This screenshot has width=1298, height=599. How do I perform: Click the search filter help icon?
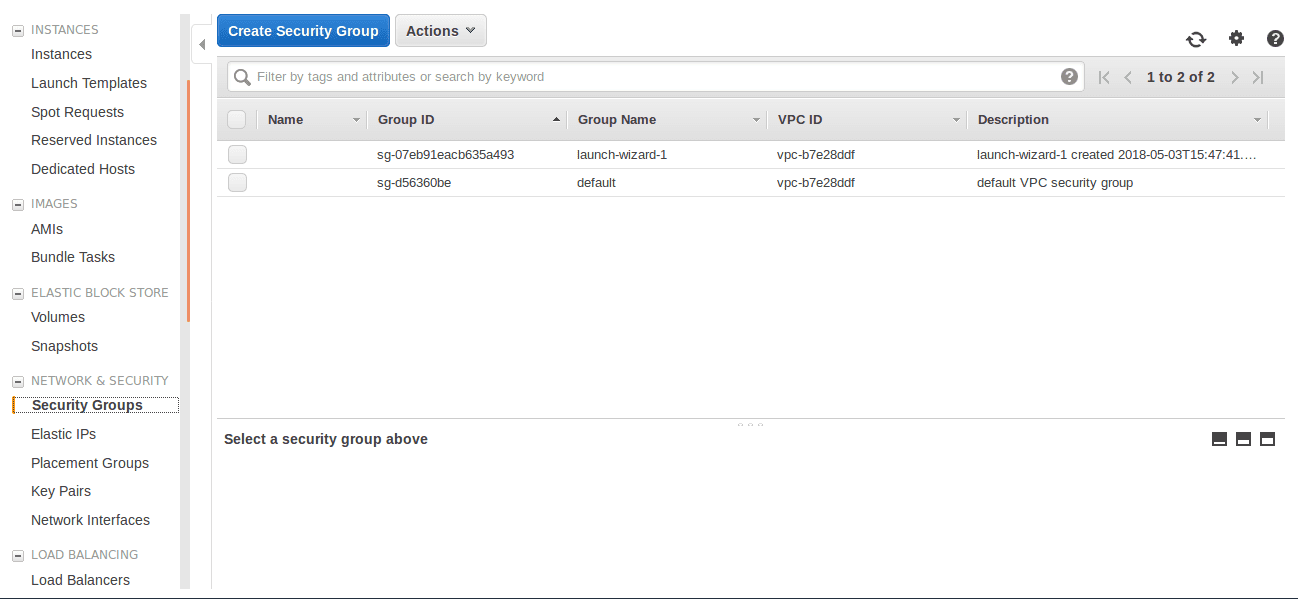[1069, 76]
